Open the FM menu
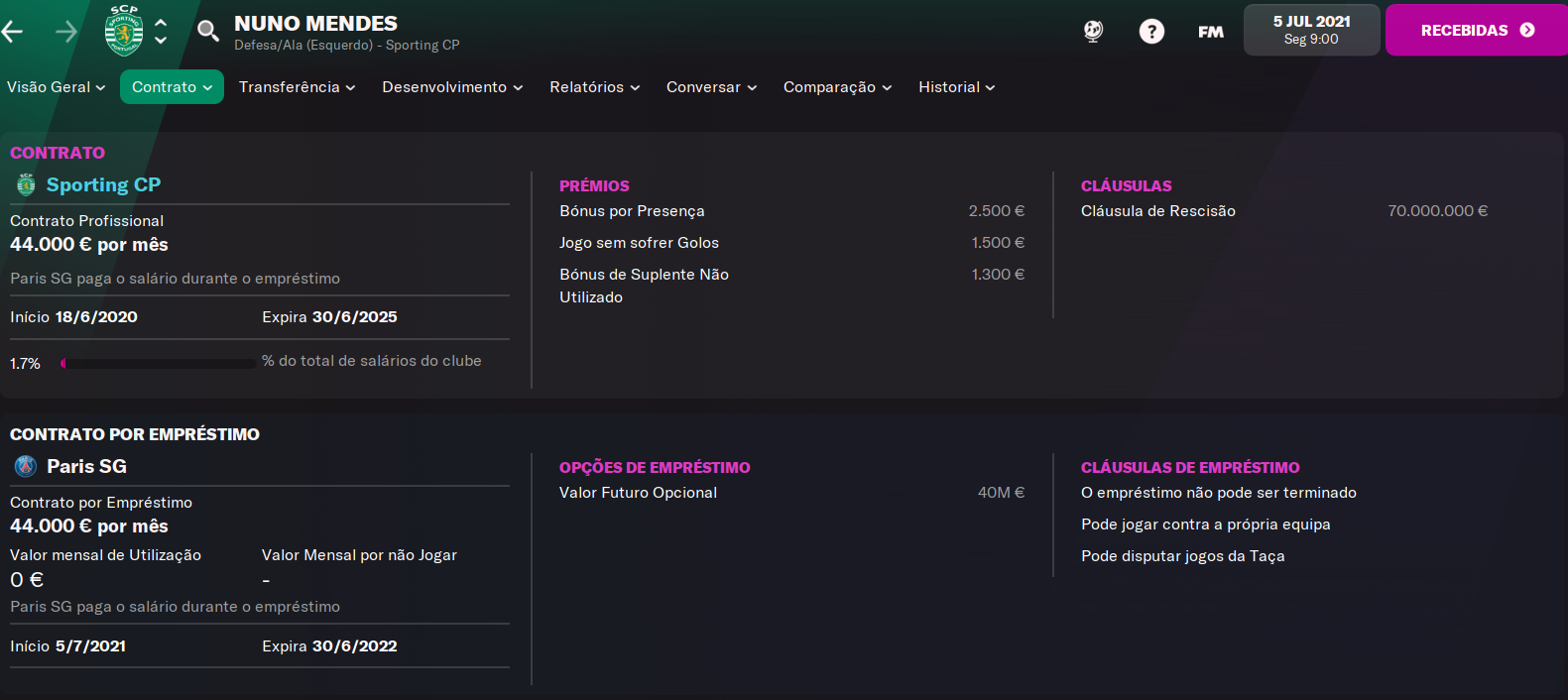Viewport: 1568px width, 700px height. point(1210,32)
